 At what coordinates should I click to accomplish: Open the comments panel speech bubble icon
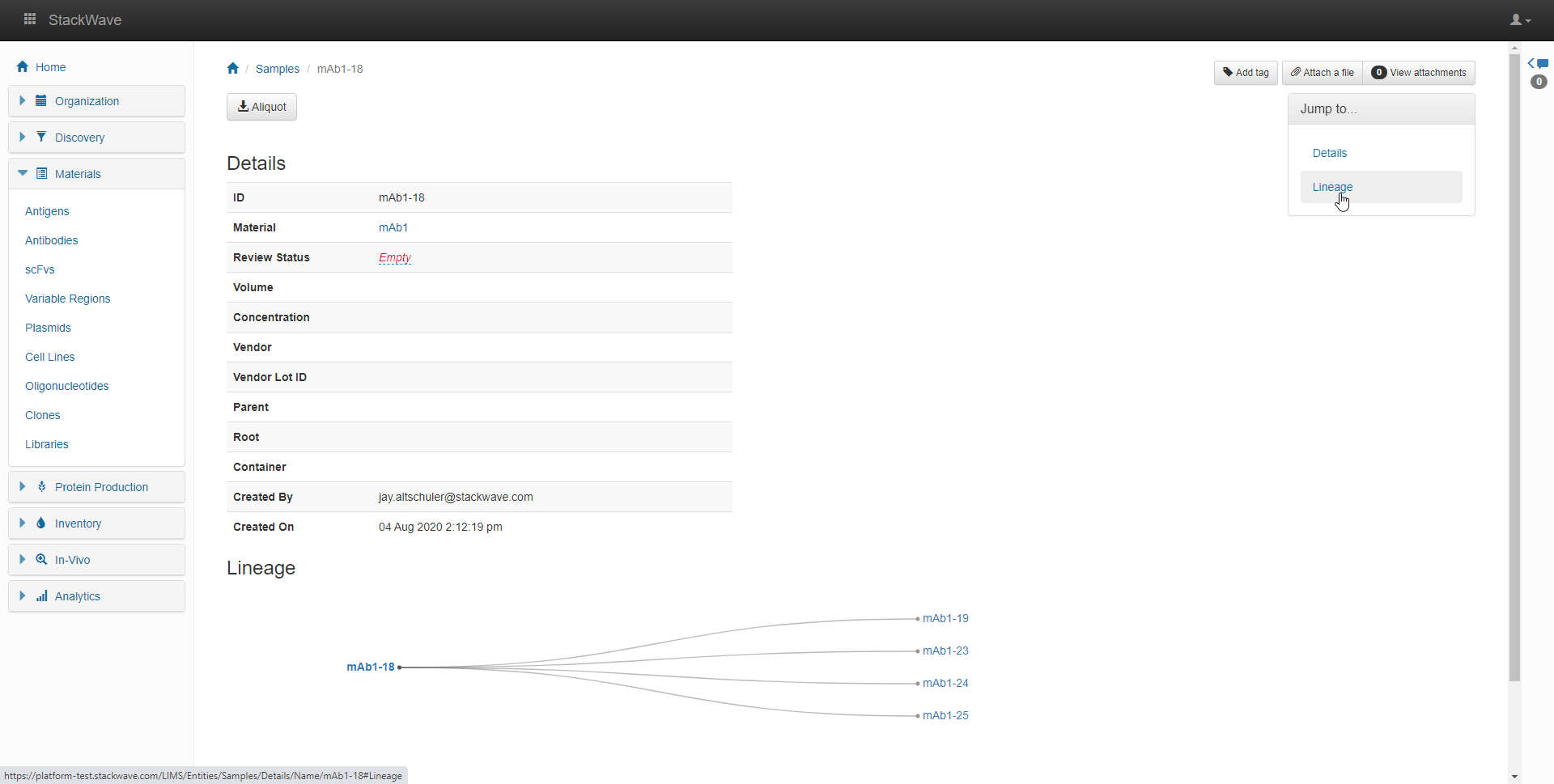(x=1541, y=64)
